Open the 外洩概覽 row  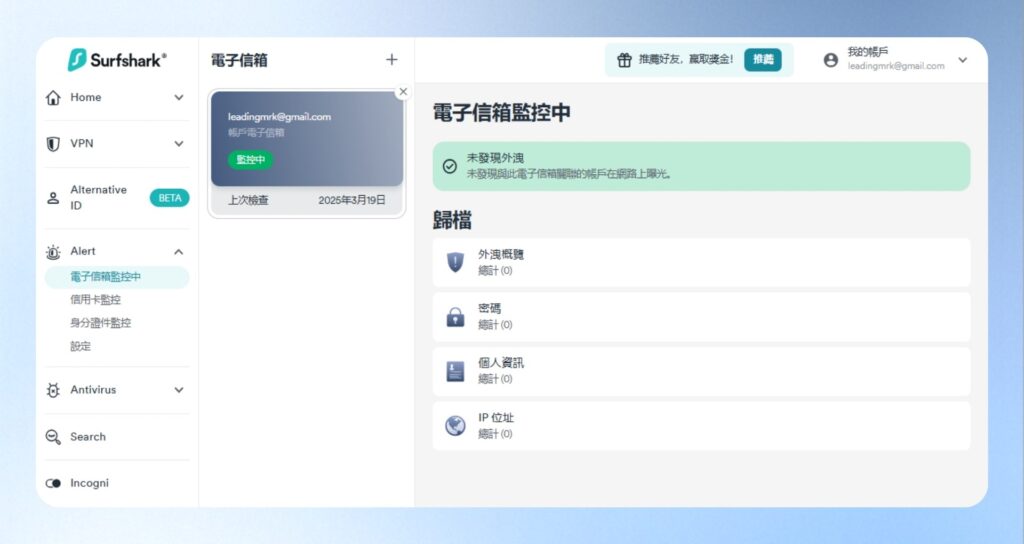pyautogui.click(x=701, y=262)
